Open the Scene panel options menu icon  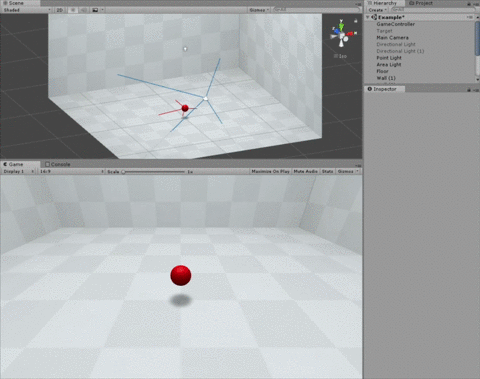(358, 4)
